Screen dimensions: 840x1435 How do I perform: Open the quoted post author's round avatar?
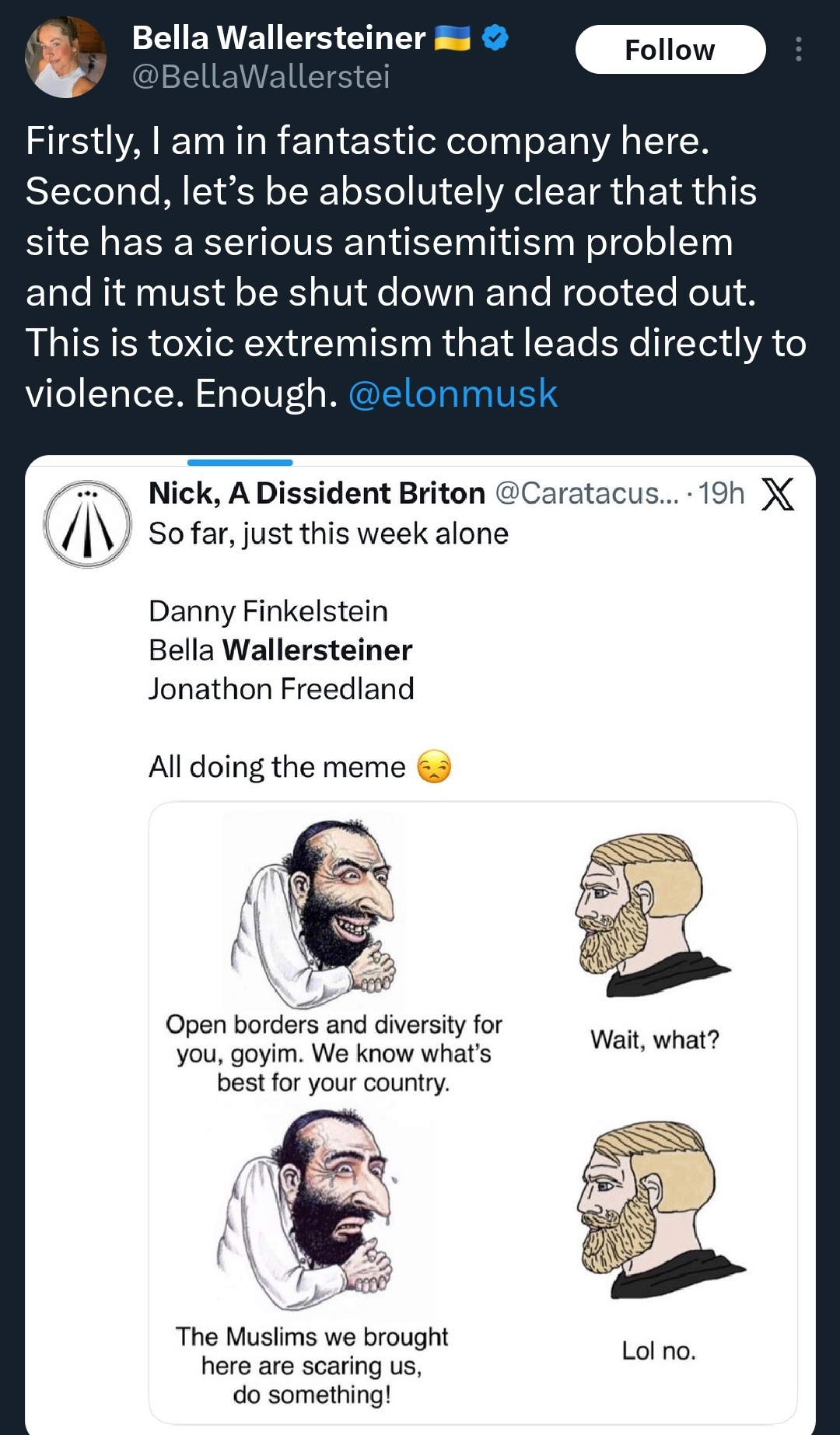(x=87, y=523)
